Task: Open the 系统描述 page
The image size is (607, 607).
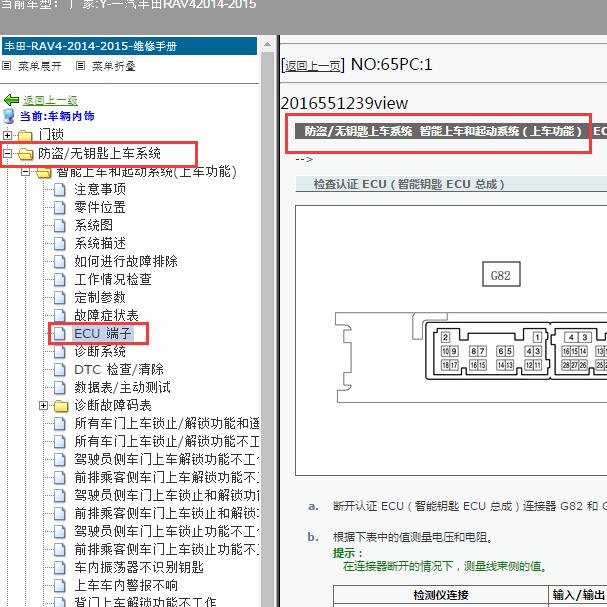Action: click(100, 243)
